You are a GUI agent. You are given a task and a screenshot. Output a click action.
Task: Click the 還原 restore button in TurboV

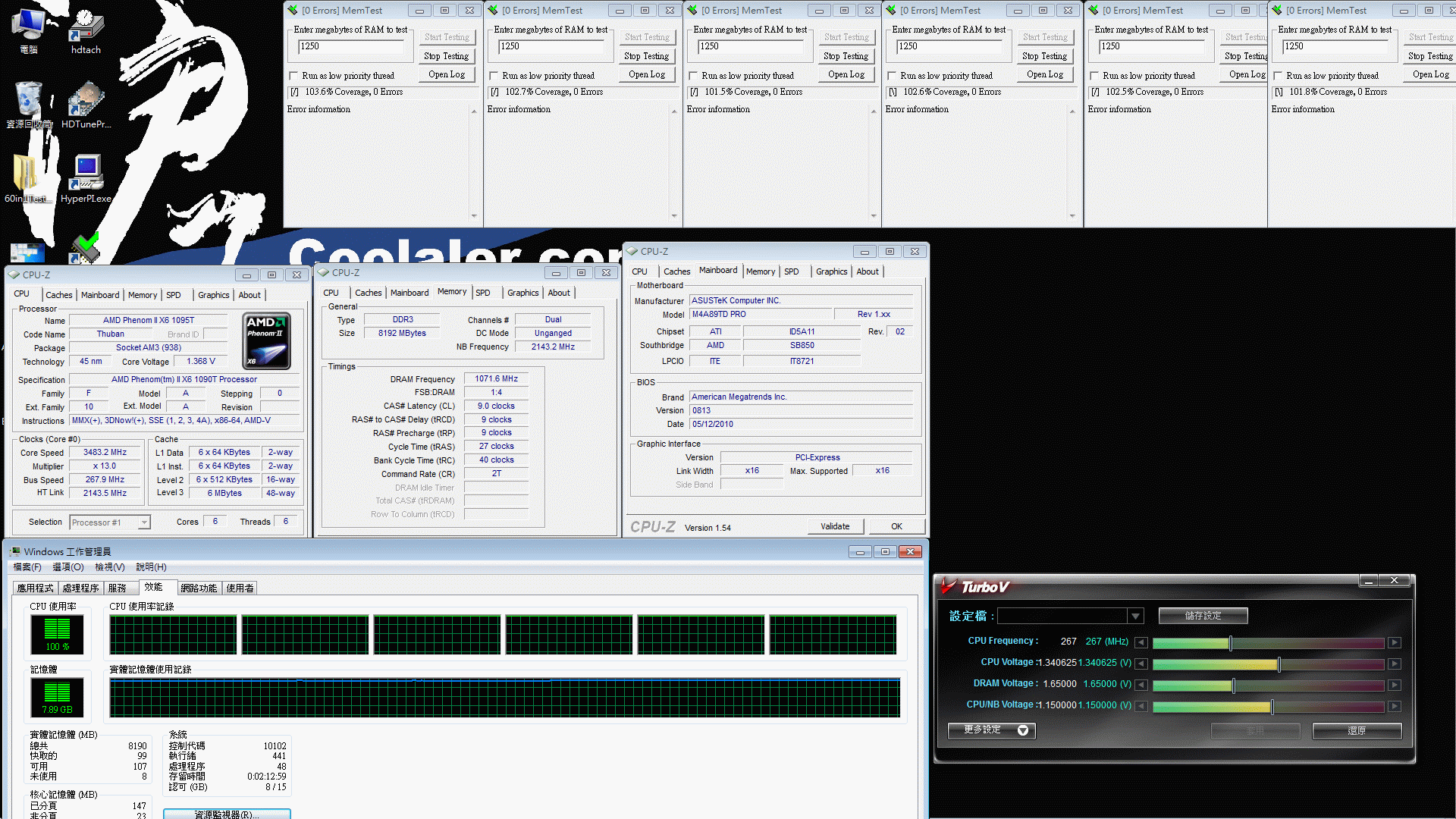(1357, 730)
